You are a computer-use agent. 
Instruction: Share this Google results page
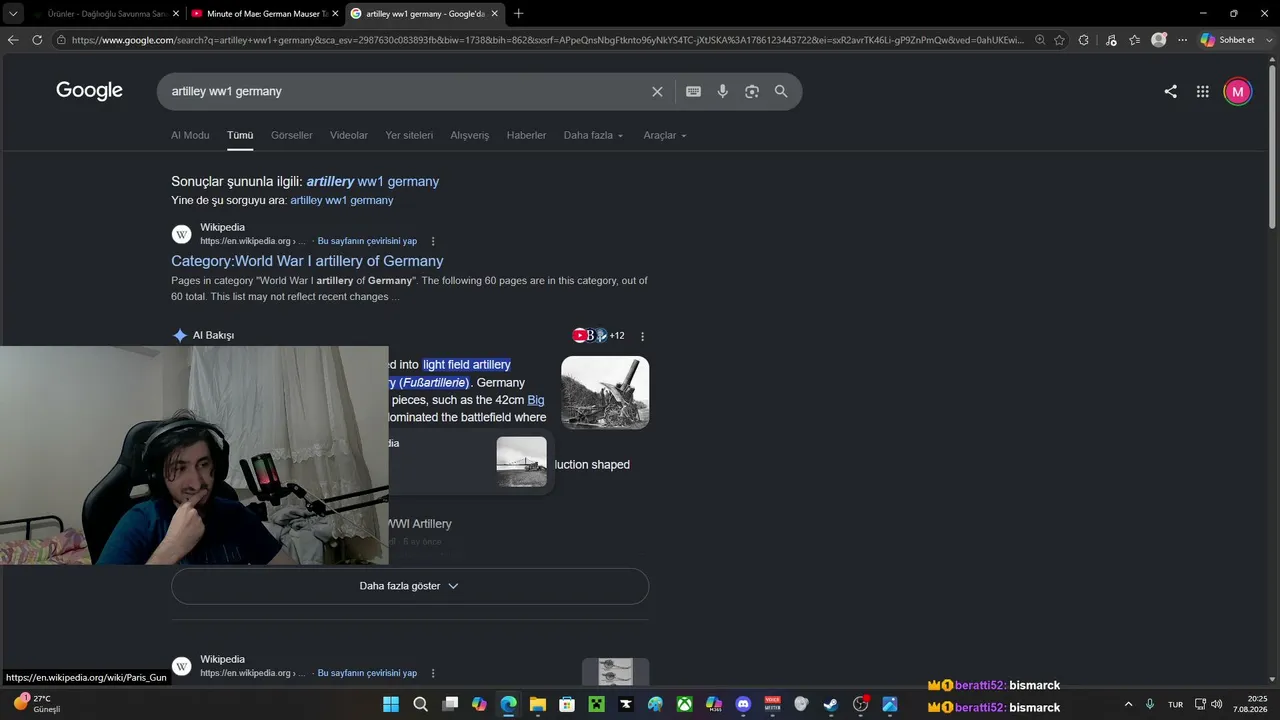coord(1170,92)
